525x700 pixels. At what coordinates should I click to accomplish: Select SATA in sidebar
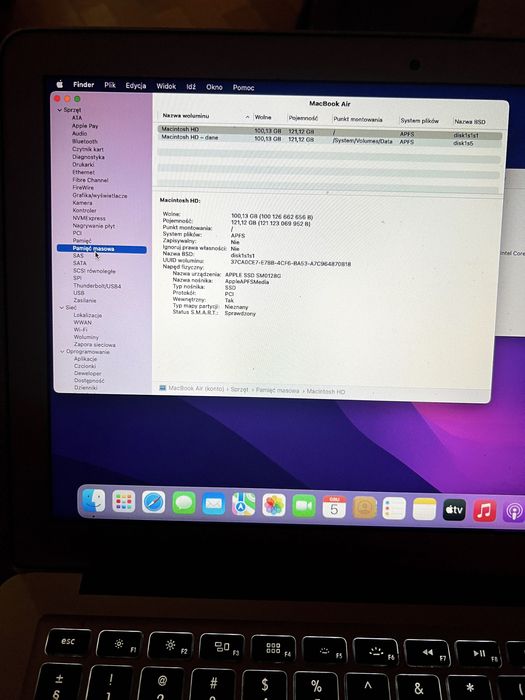(80, 263)
